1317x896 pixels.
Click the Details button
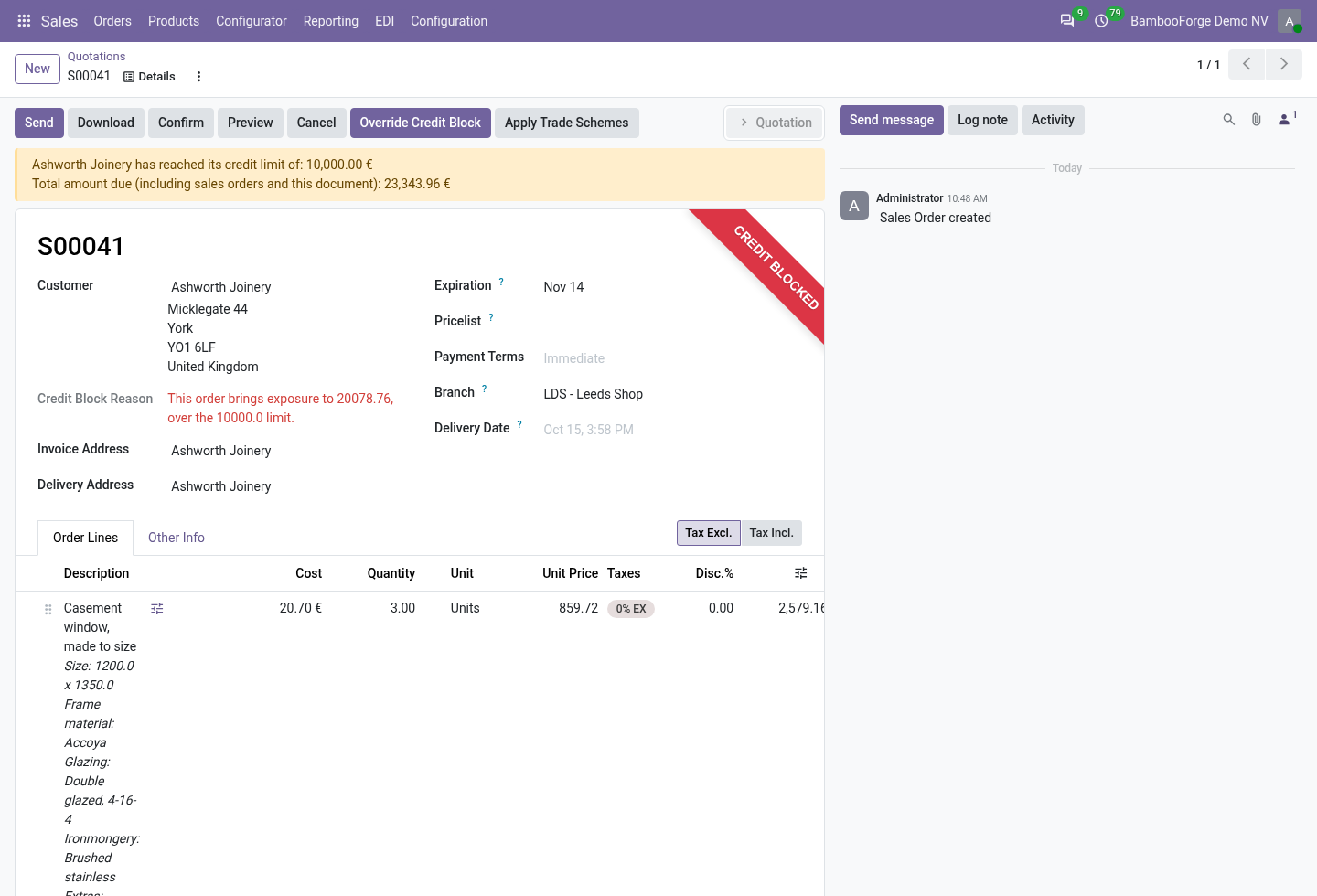[149, 77]
